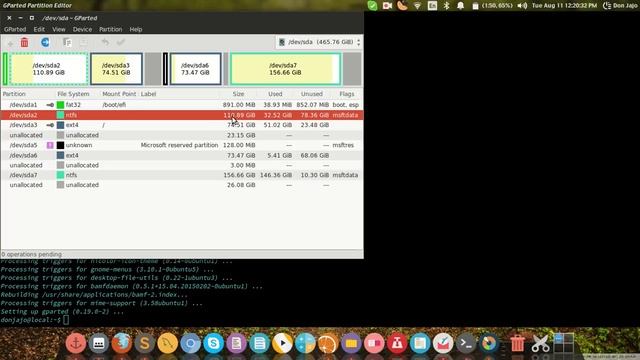Select the /dev/sda2 block in disk map

(49, 69)
